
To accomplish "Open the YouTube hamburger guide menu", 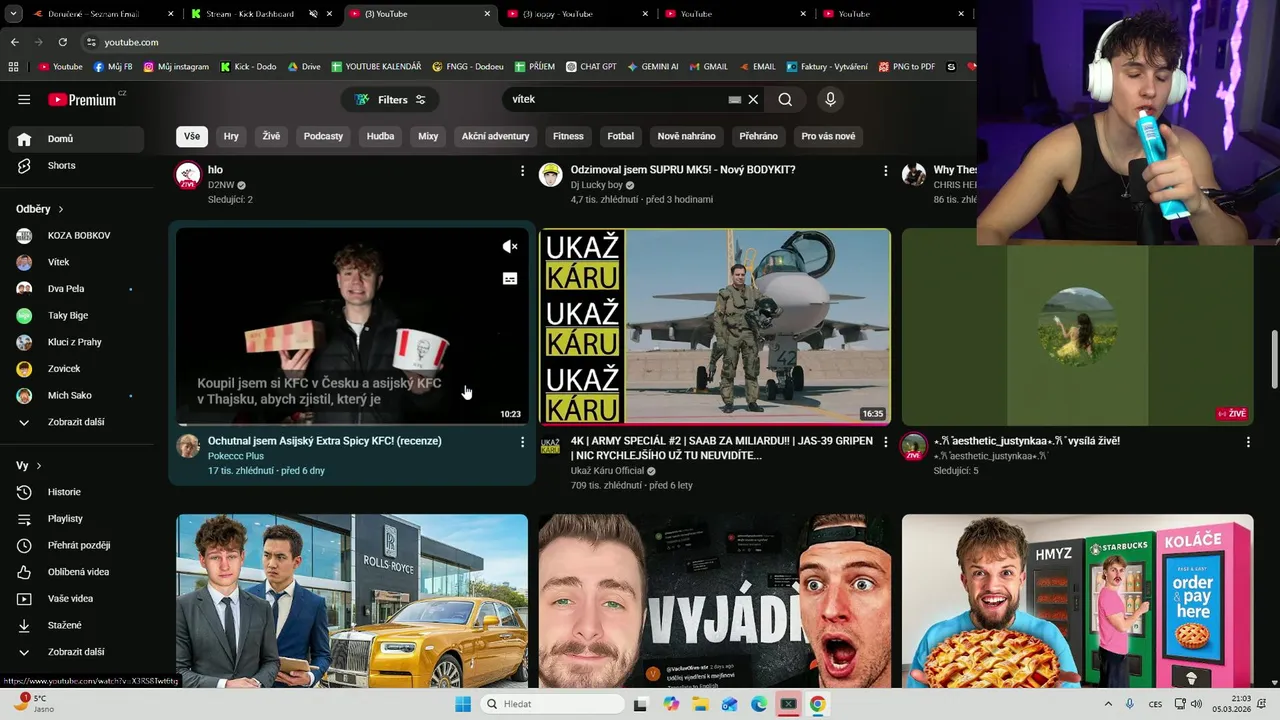I will pyautogui.click(x=24, y=99).
